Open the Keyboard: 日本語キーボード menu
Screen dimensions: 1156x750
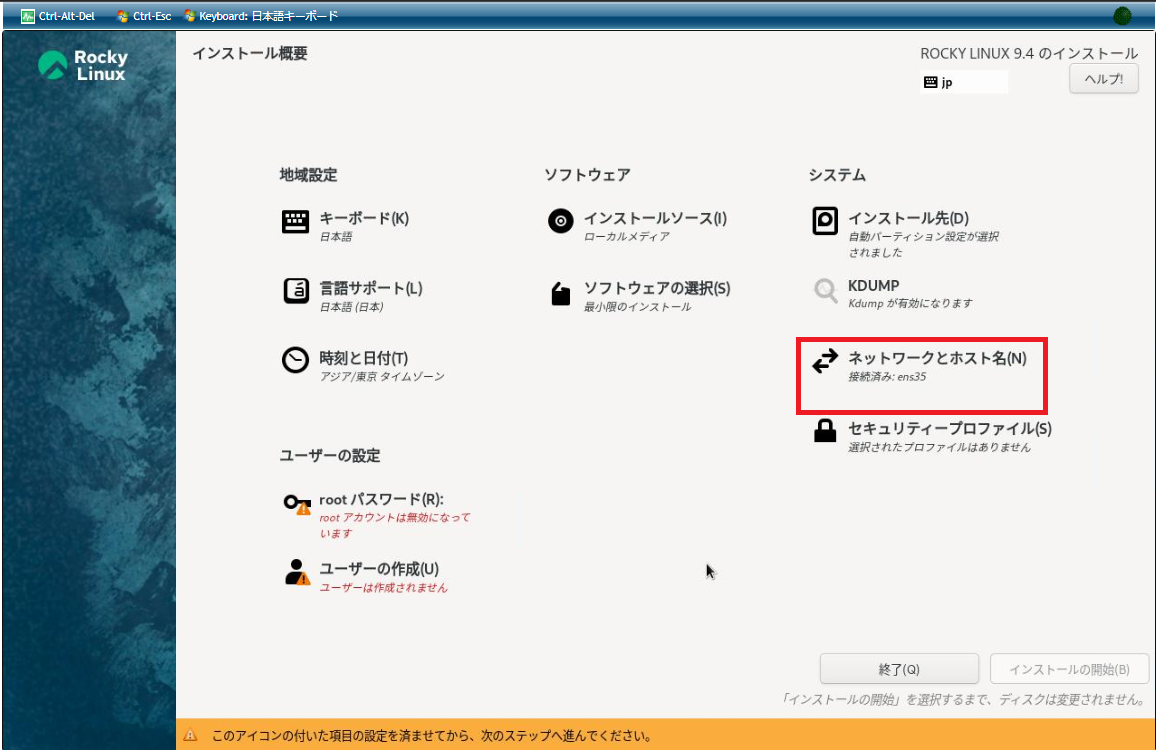260,16
